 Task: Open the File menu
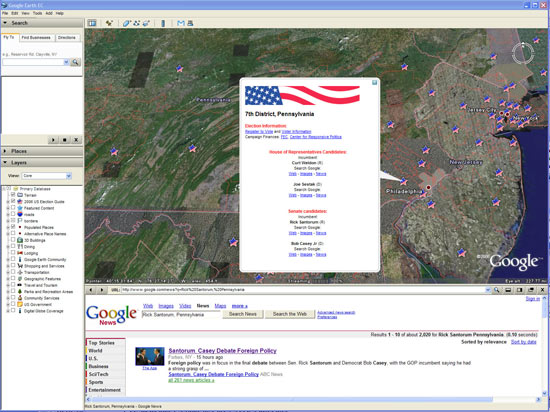click(x=5, y=13)
